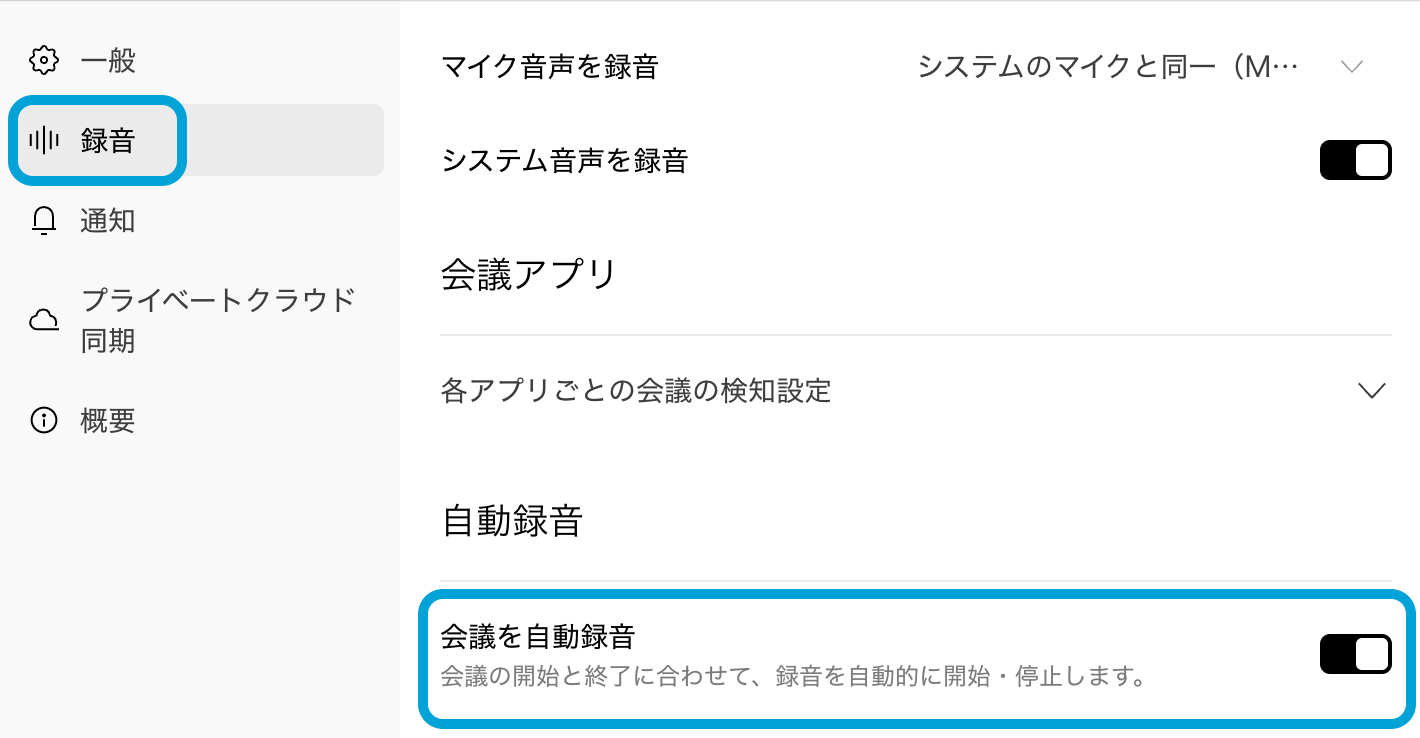Screen dimensions: 1420x738
Task: Click the 各アプリごとの会議の検知設定 row label
Action: tap(636, 390)
